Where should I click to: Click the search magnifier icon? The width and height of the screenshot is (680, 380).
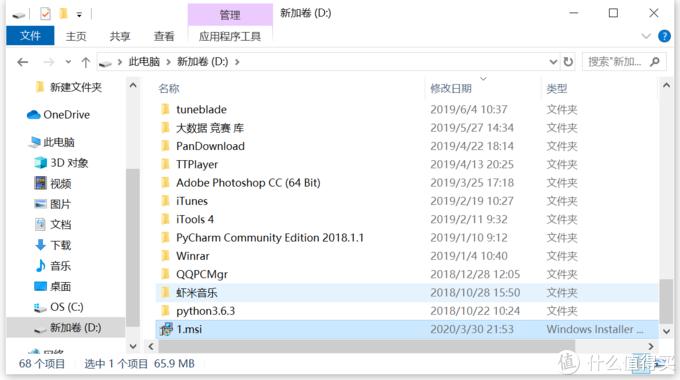click(x=655, y=62)
